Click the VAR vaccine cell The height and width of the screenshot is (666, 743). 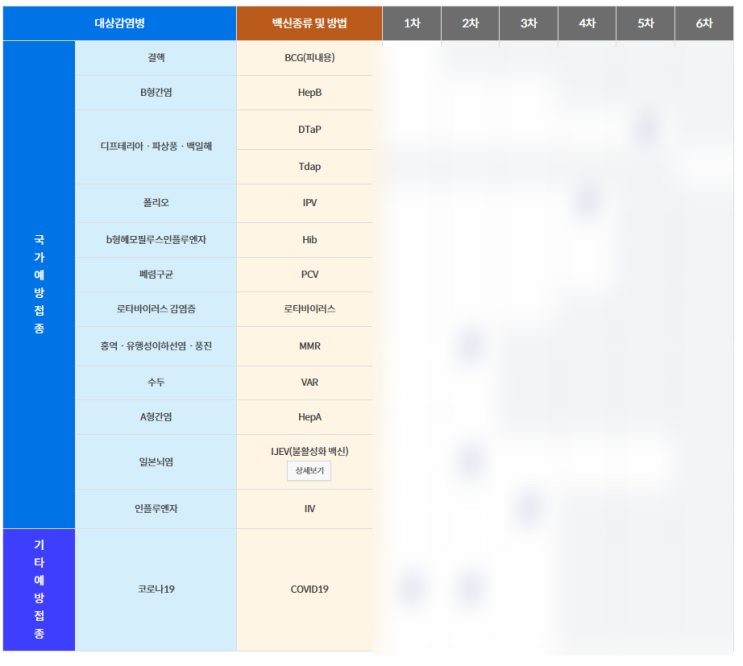click(x=309, y=383)
